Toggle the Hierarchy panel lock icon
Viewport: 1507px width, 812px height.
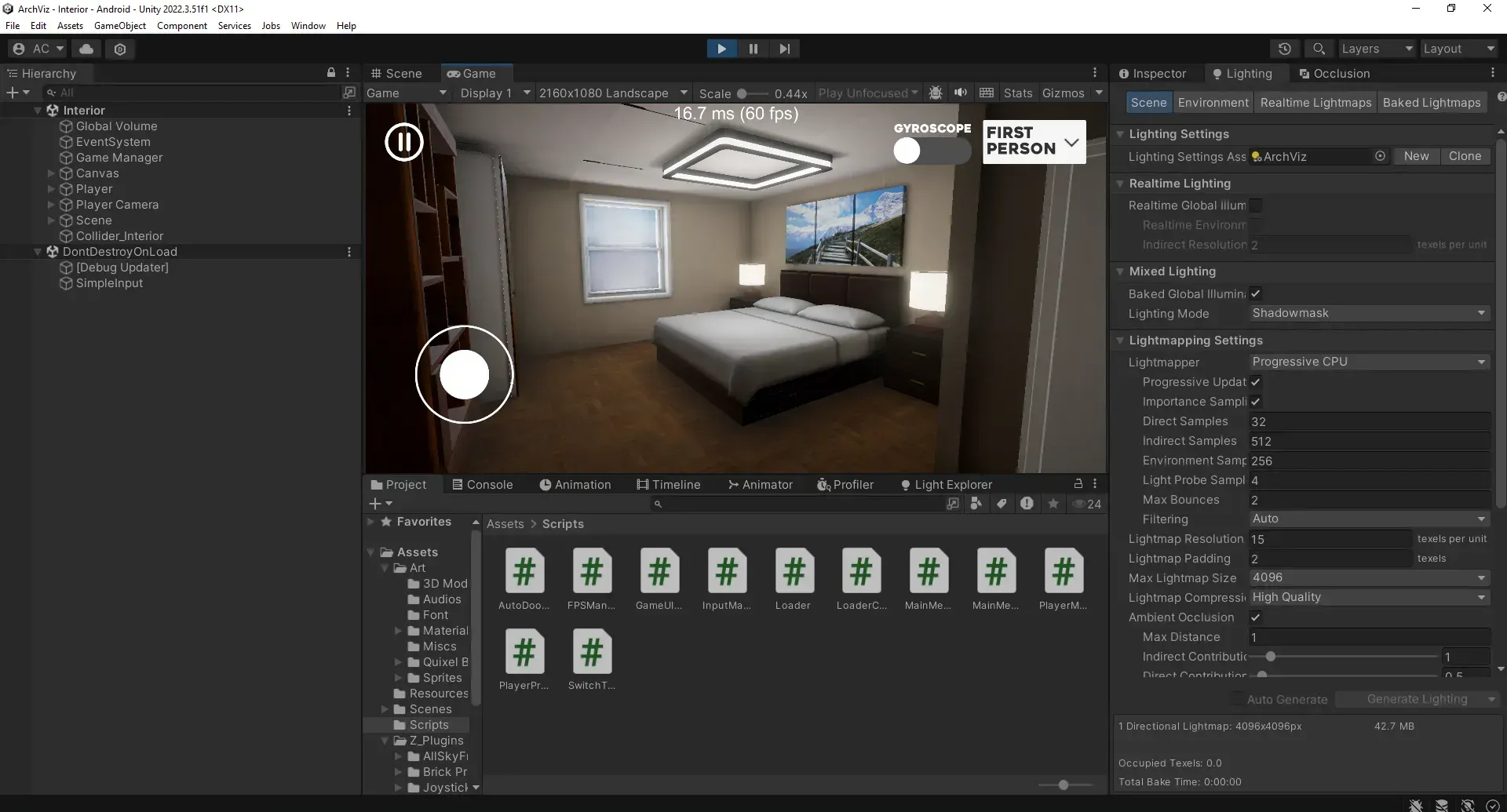coord(331,72)
